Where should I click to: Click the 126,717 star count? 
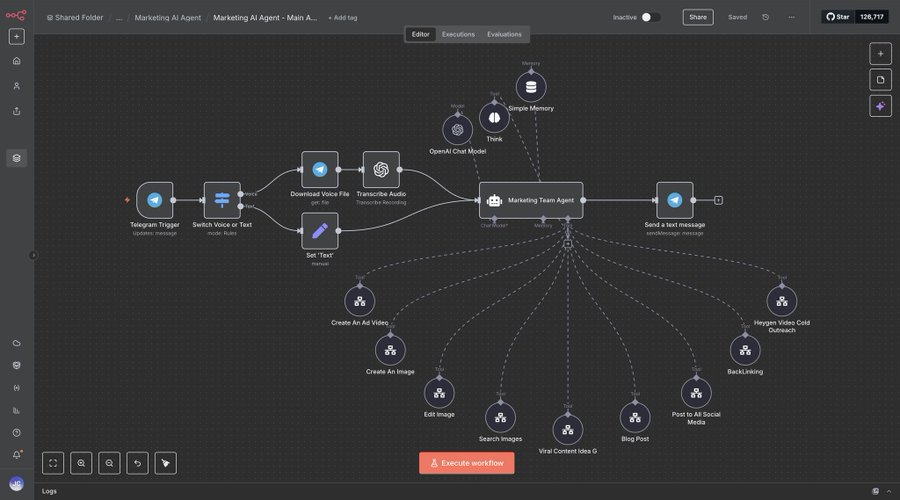[x=871, y=17]
